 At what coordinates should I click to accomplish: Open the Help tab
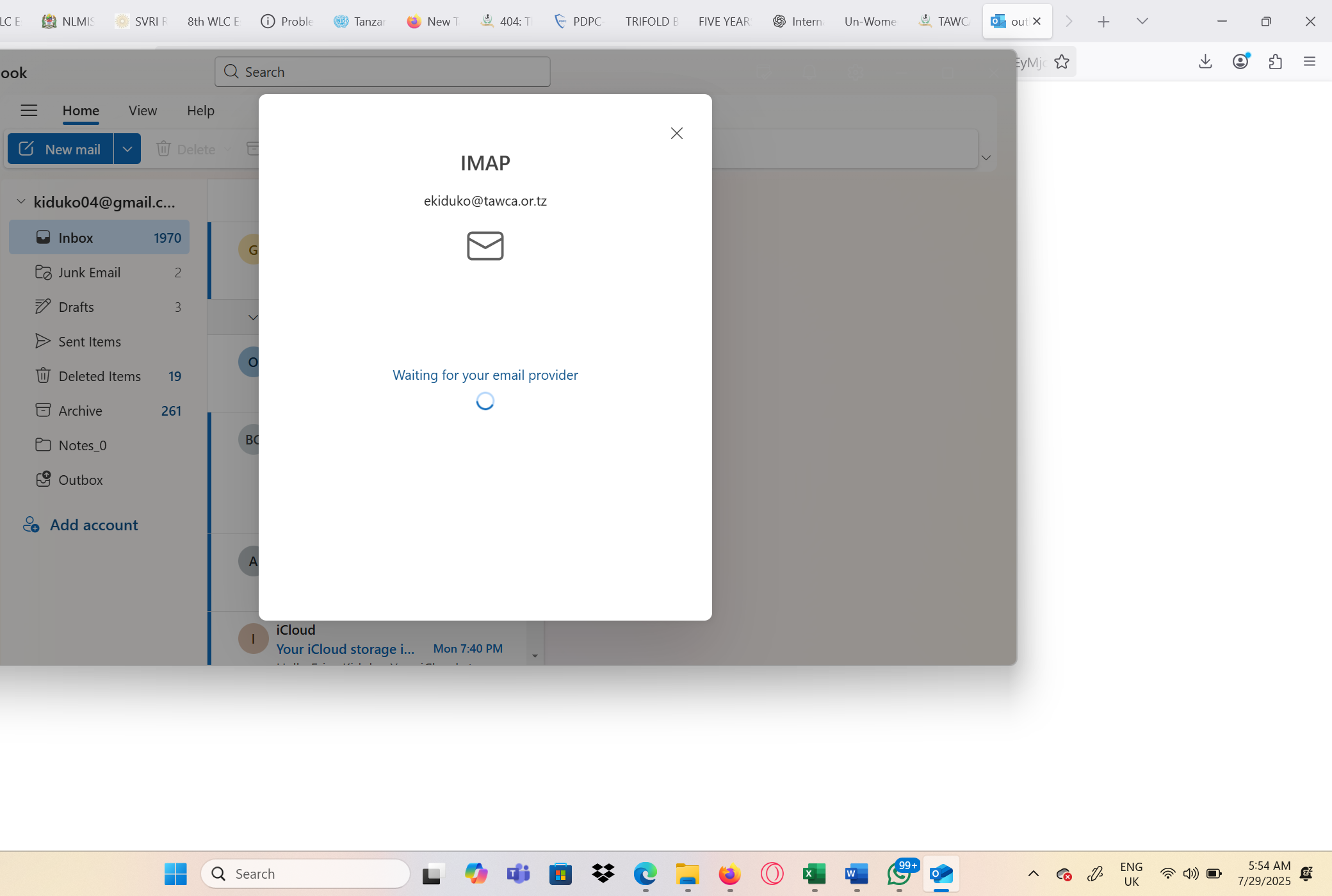tap(200, 110)
